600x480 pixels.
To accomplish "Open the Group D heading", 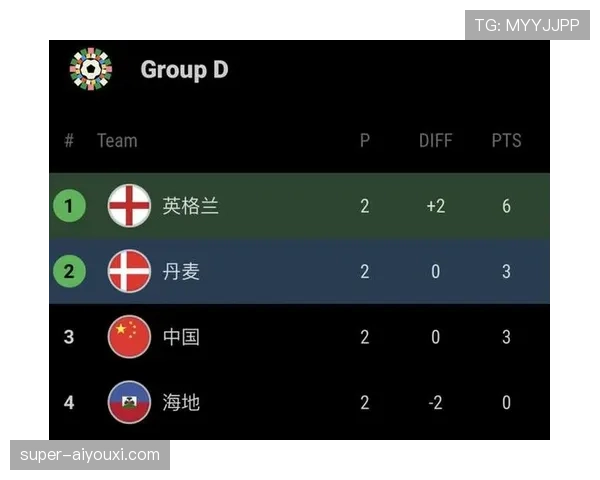I will click(x=184, y=70).
